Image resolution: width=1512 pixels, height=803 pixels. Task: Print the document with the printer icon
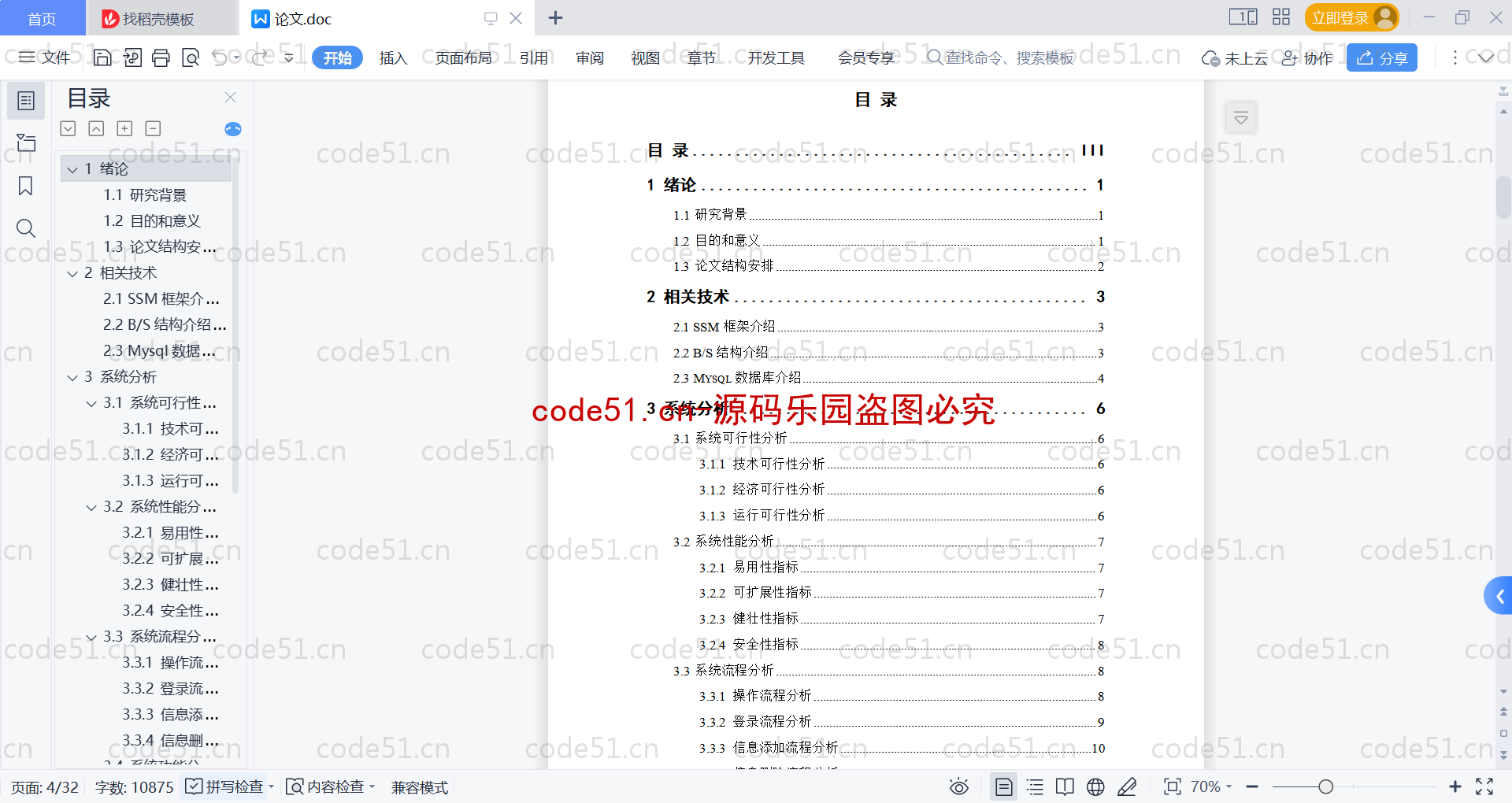click(161, 57)
